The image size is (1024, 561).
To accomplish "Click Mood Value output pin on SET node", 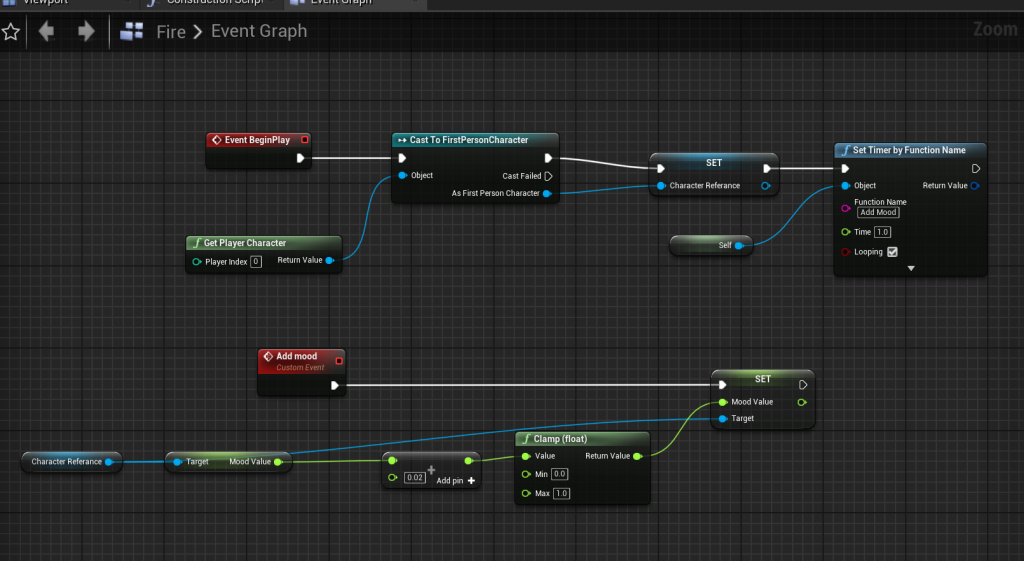I will [802, 402].
